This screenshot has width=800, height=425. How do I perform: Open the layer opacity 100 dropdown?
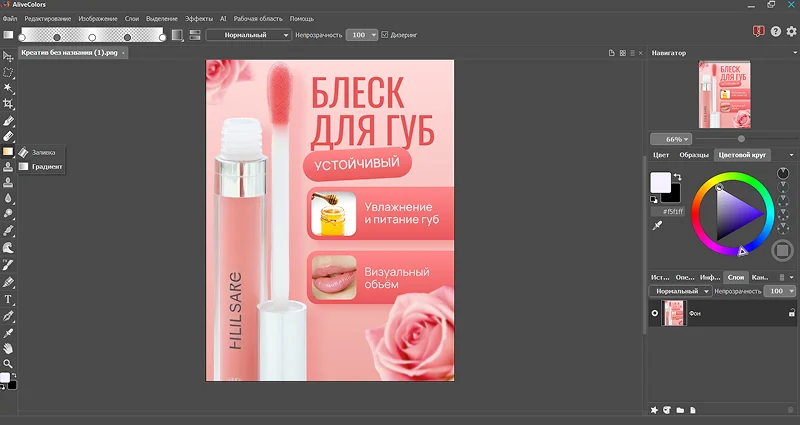779,291
